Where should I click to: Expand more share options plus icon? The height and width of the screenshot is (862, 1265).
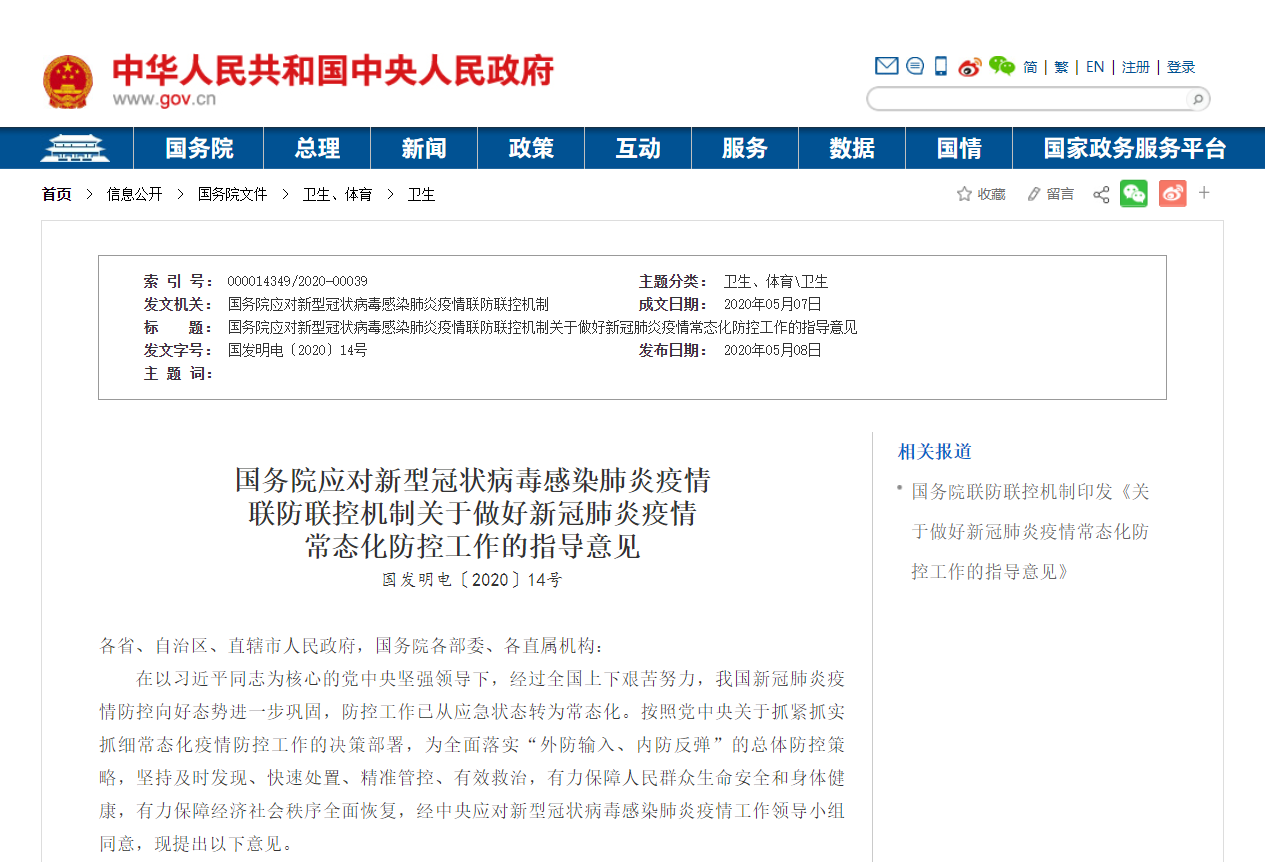tap(1204, 192)
